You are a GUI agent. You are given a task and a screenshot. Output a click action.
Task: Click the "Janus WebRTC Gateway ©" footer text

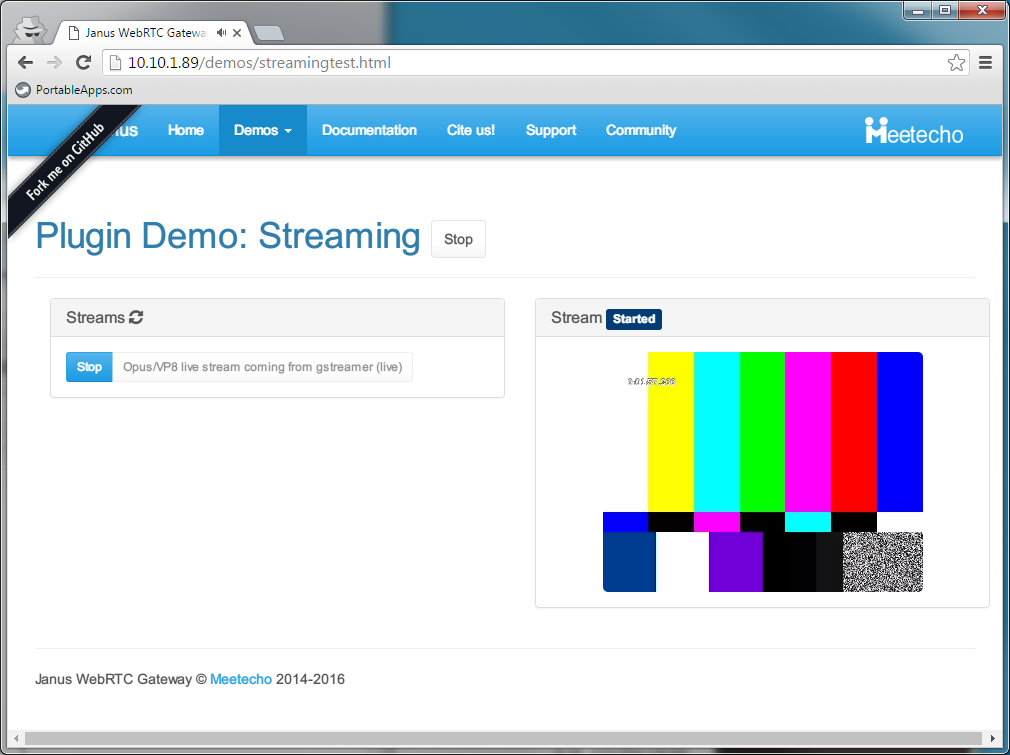point(120,679)
